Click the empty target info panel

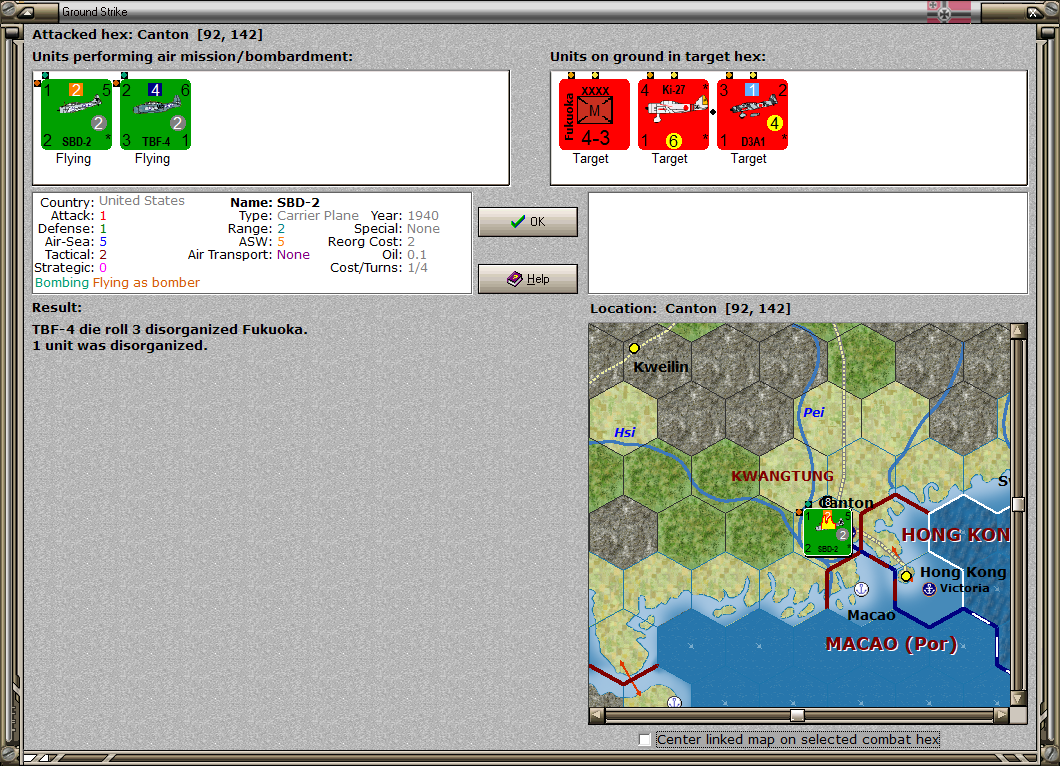(x=808, y=243)
